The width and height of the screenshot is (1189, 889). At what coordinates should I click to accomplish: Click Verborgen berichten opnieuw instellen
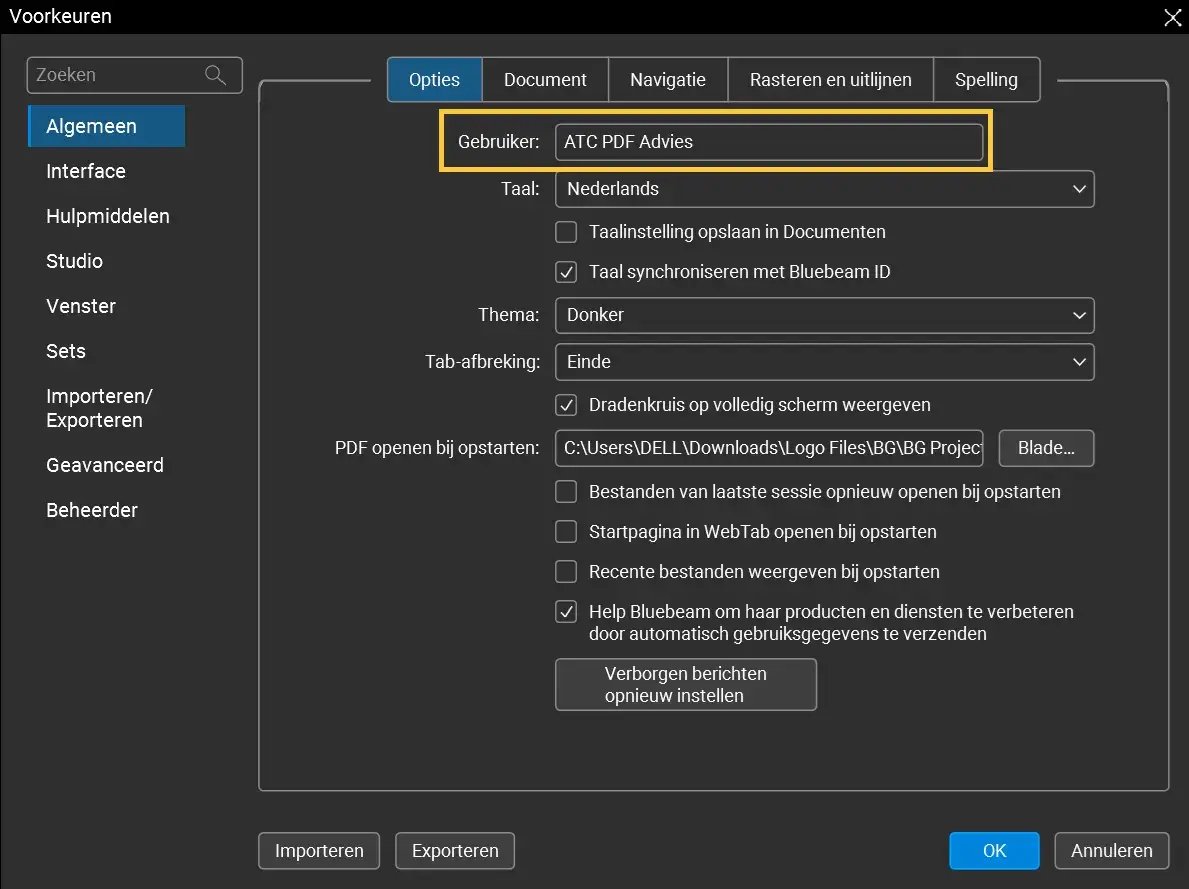click(x=685, y=685)
